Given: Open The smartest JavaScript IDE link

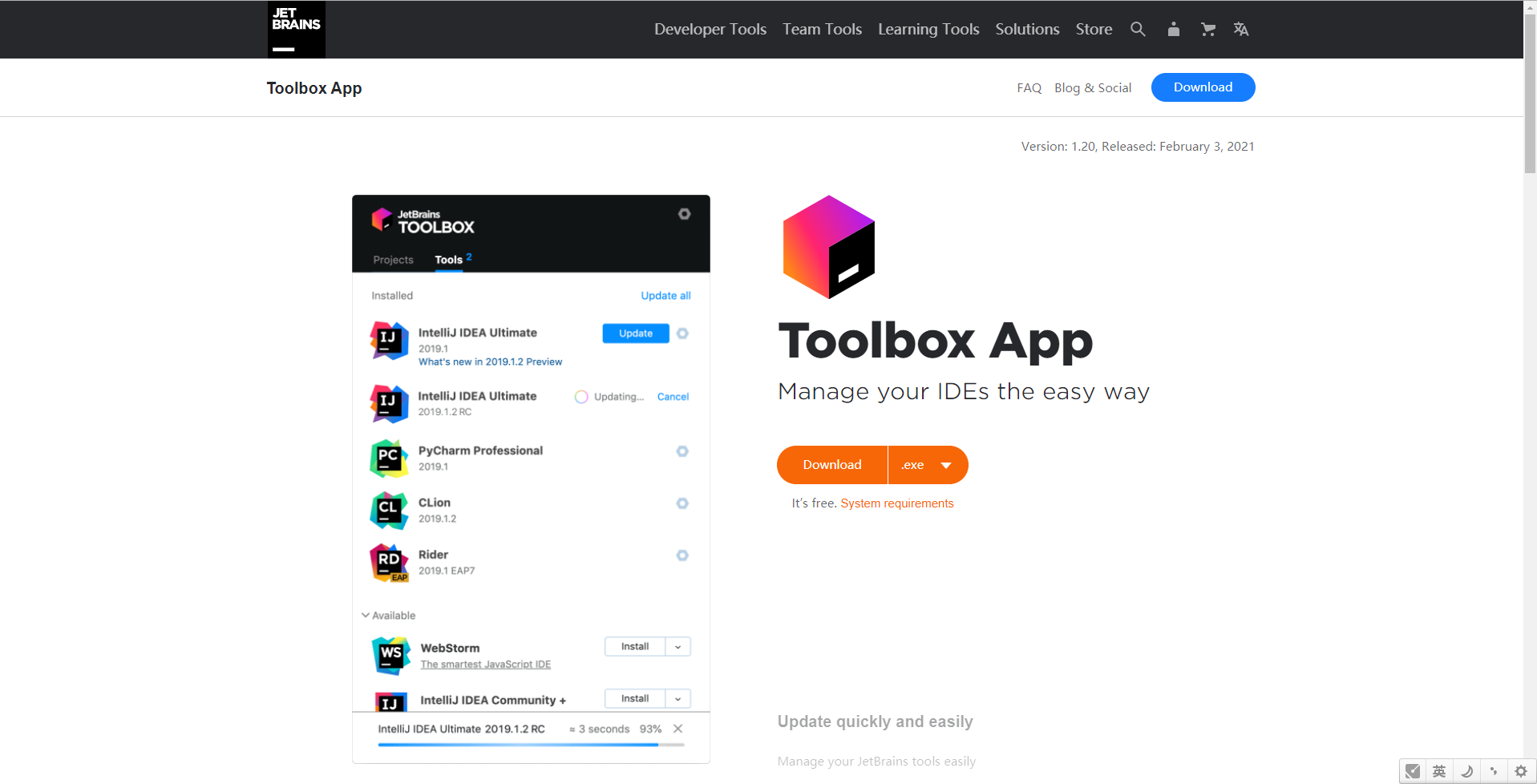Looking at the screenshot, I should 485,665.
